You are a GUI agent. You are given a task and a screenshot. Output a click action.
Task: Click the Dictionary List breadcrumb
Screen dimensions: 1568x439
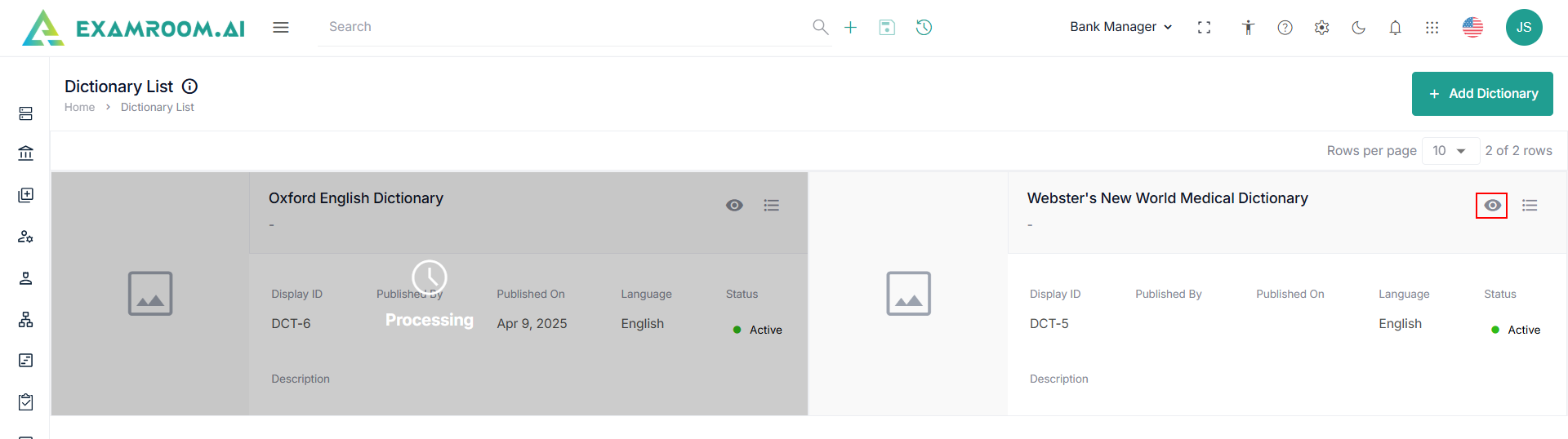tap(158, 107)
